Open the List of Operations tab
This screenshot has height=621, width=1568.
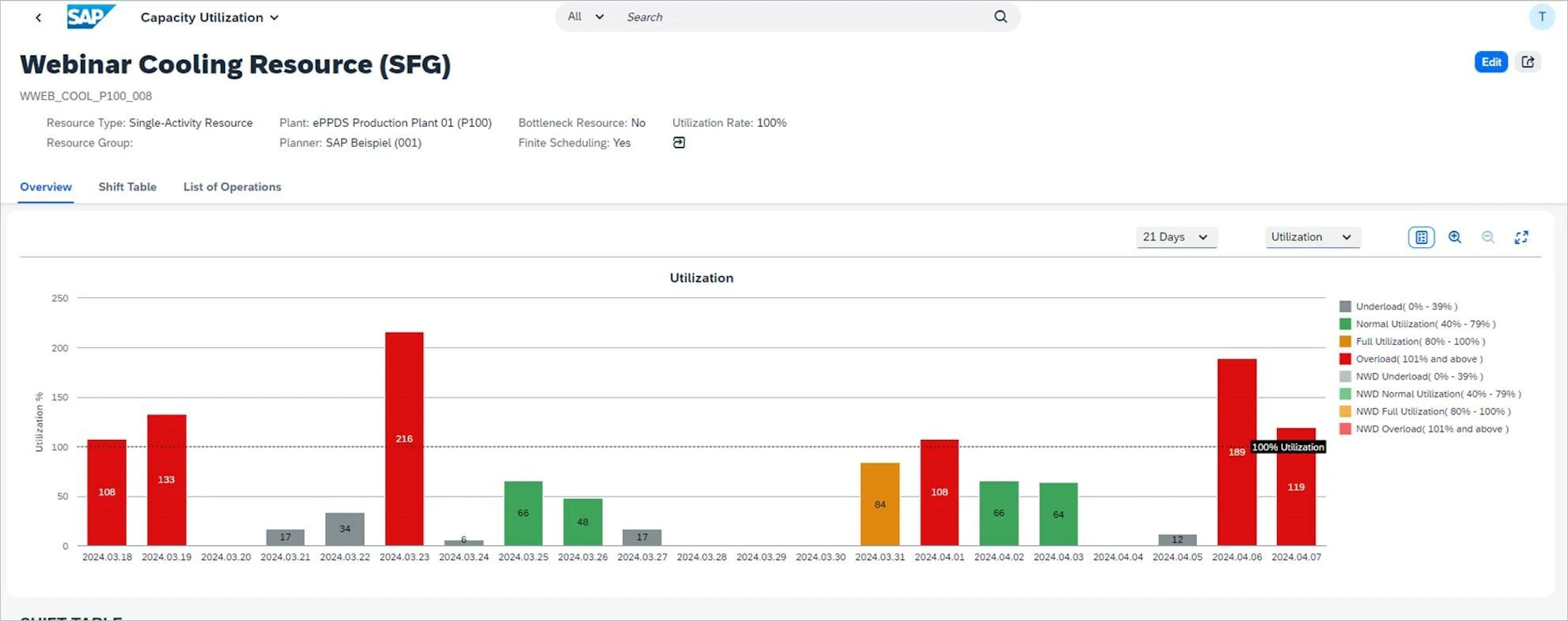click(x=232, y=187)
